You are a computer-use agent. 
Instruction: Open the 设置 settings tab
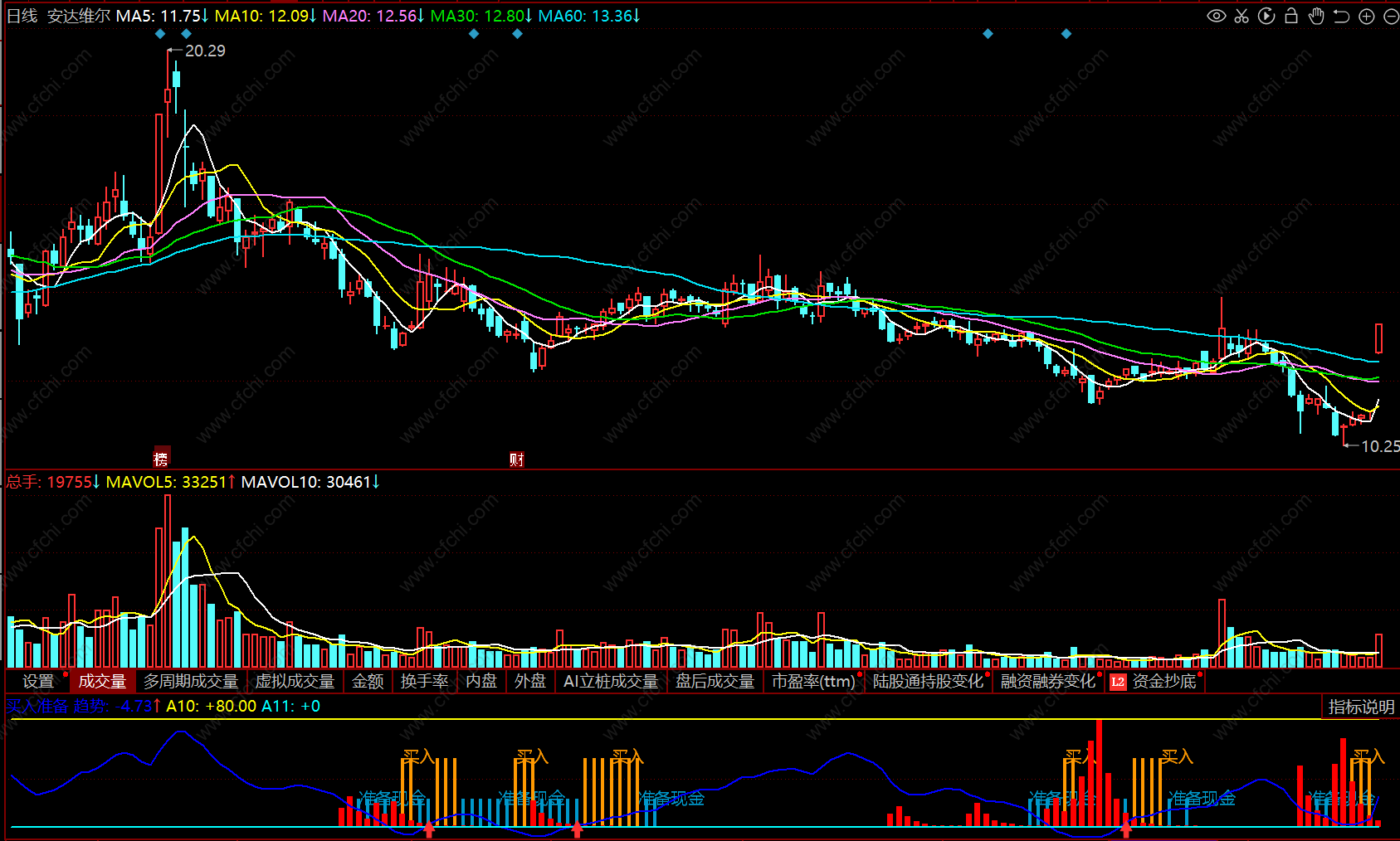pos(38,681)
